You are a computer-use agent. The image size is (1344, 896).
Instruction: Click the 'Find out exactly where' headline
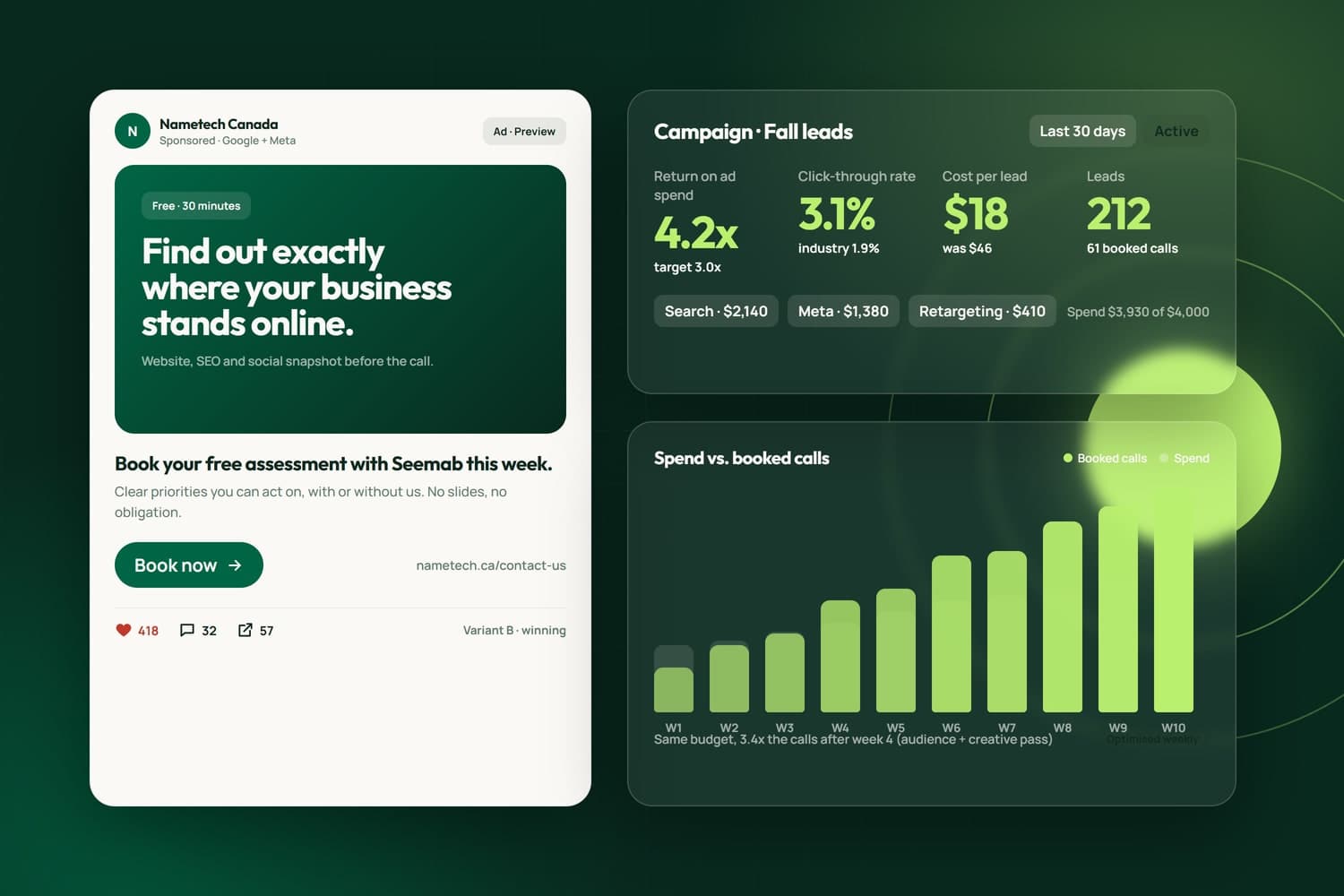click(x=297, y=287)
